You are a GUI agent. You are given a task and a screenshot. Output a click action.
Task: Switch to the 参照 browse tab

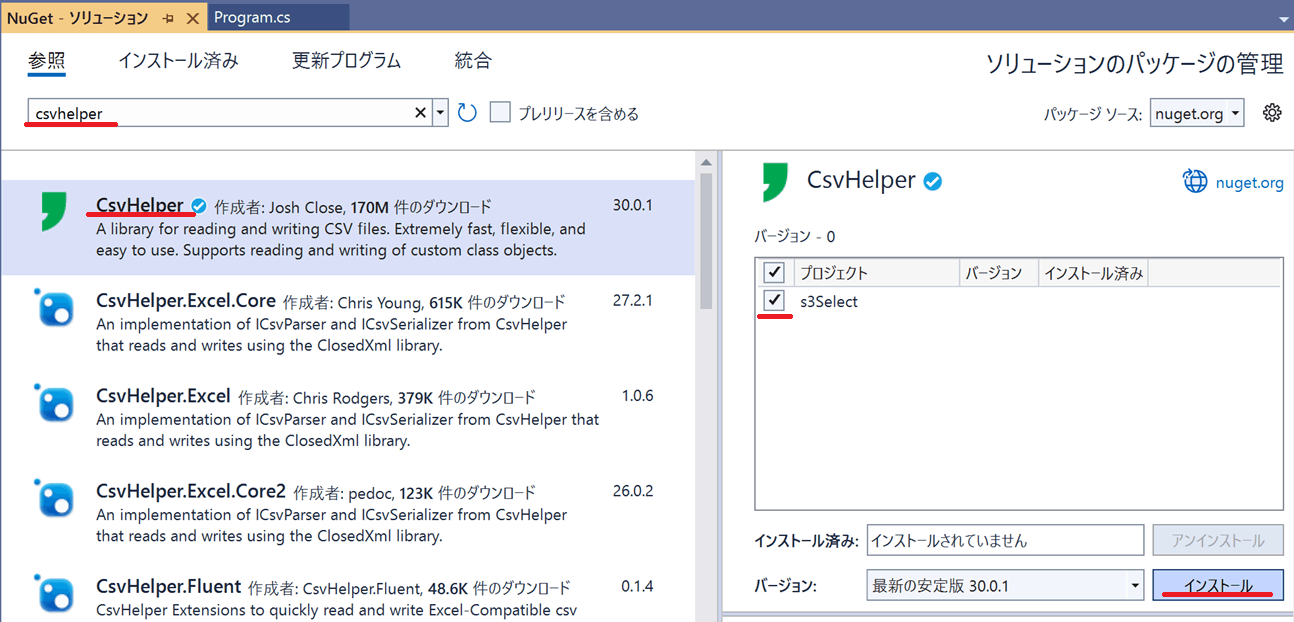46,60
